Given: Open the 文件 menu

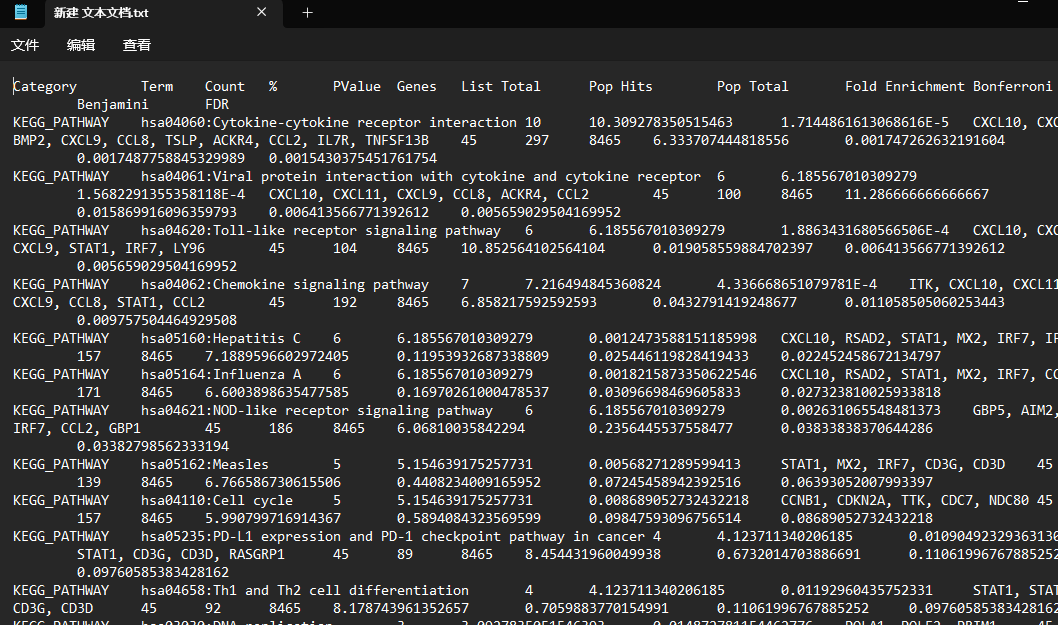Looking at the screenshot, I should coord(25,45).
